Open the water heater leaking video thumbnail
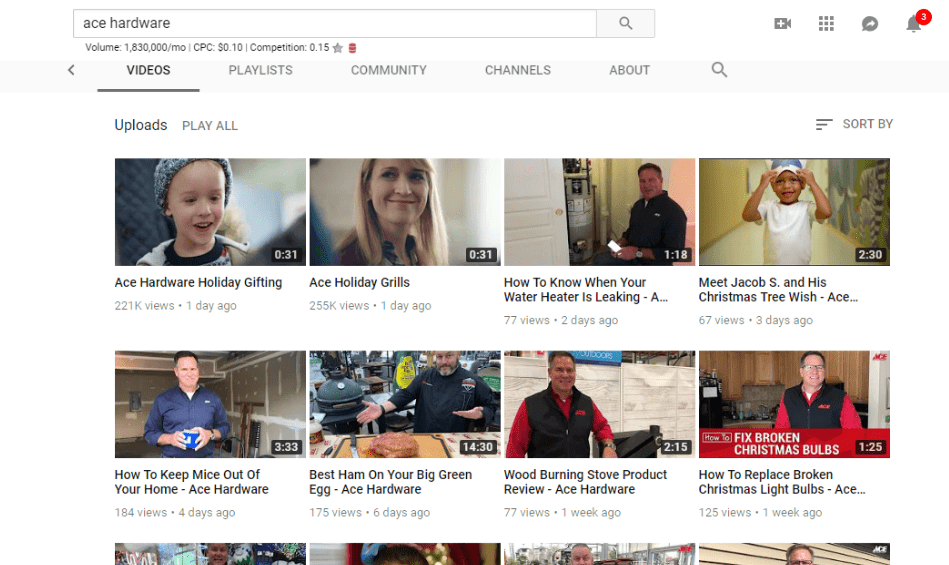The height and width of the screenshot is (565, 949). point(599,212)
